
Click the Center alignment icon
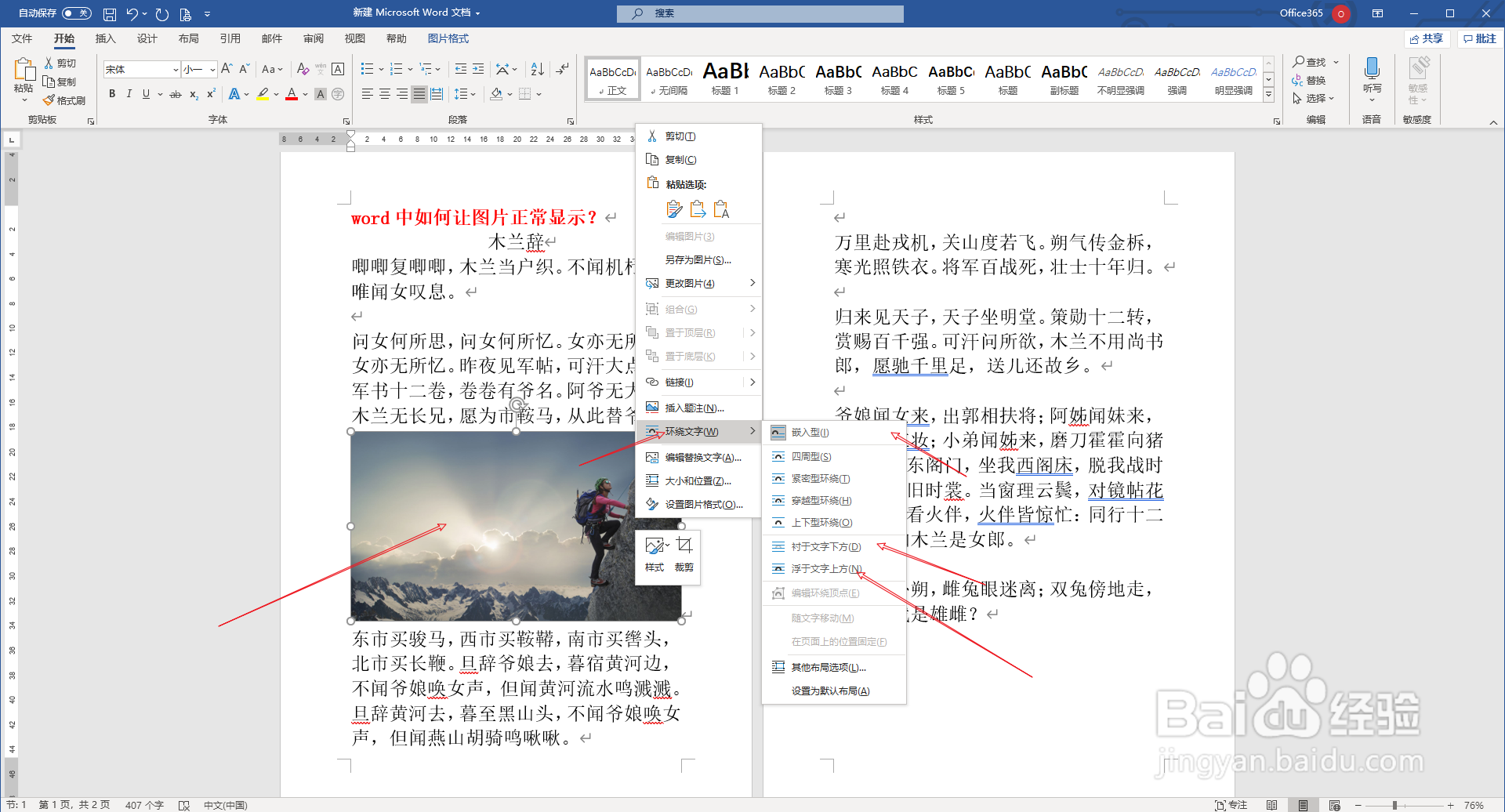pyautogui.click(x=385, y=94)
